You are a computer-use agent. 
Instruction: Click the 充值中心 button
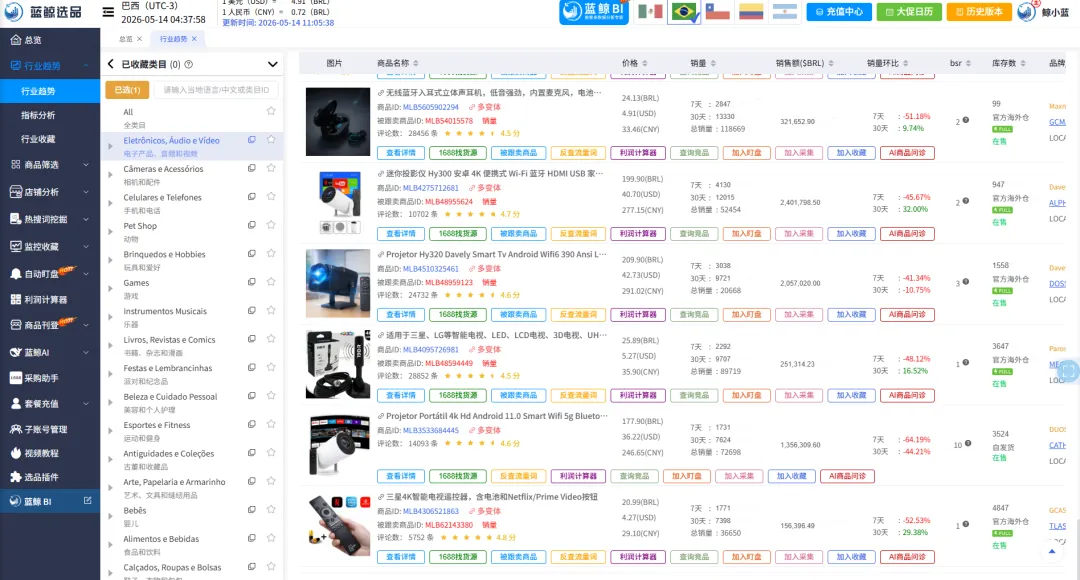coord(839,12)
